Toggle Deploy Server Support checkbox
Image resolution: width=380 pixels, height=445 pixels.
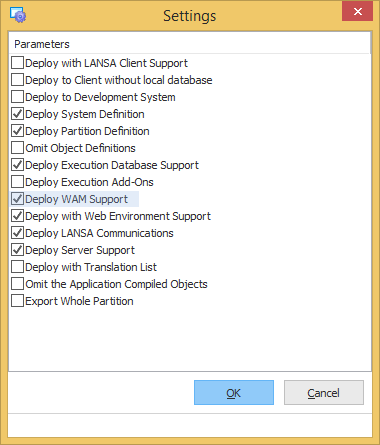click(x=17, y=250)
